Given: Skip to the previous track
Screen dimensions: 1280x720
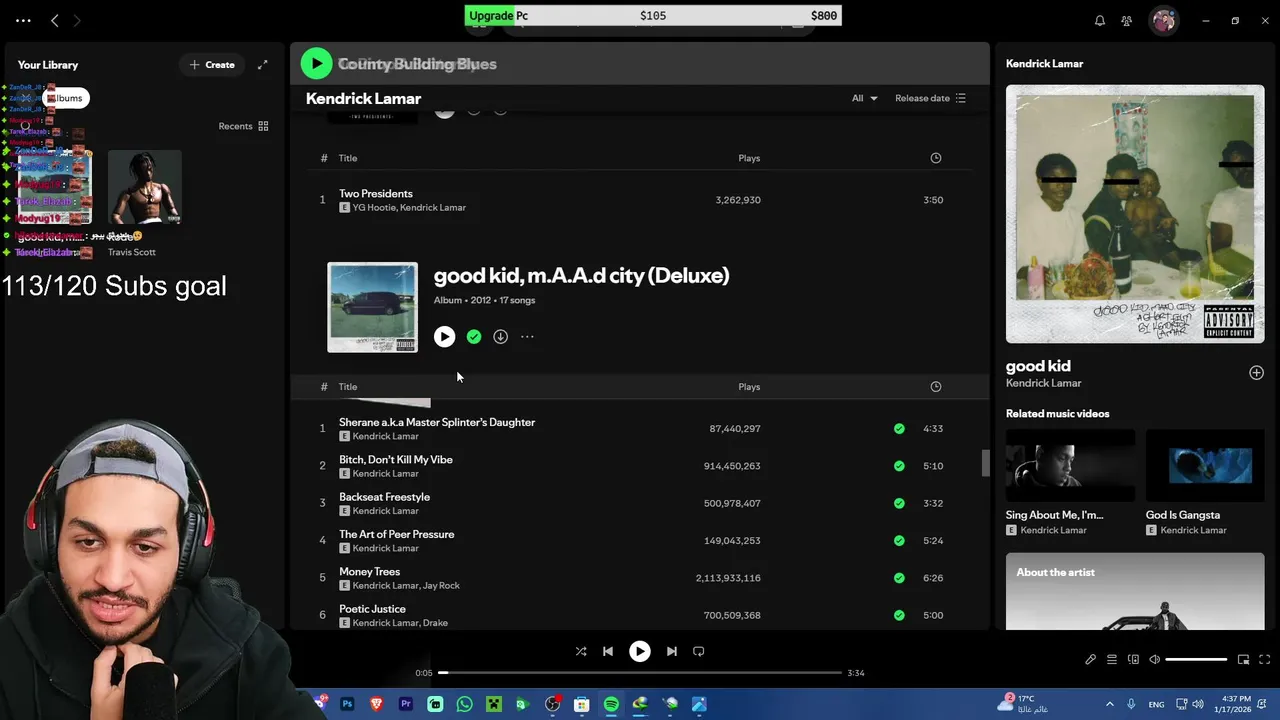Looking at the screenshot, I should coord(608,651).
